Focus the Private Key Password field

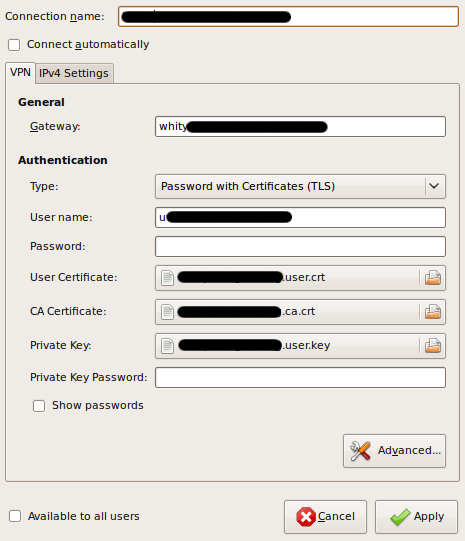click(300, 377)
